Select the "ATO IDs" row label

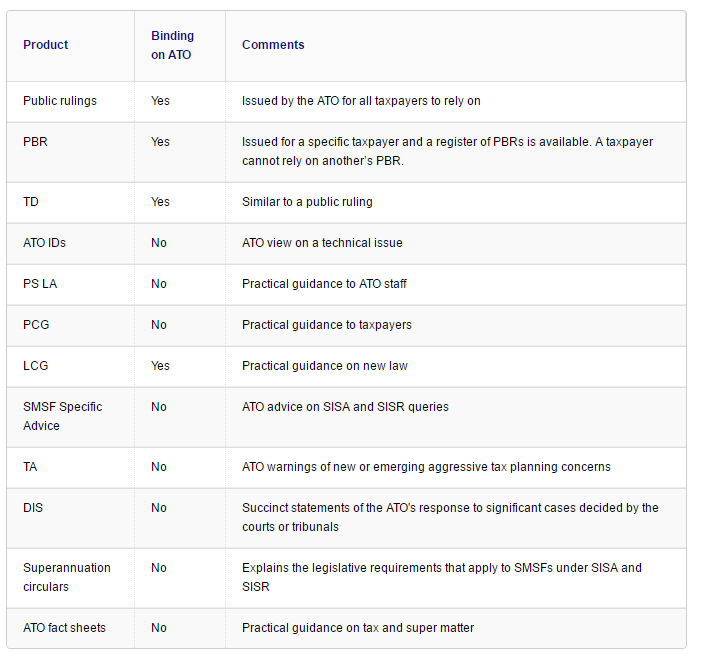[45, 243]
